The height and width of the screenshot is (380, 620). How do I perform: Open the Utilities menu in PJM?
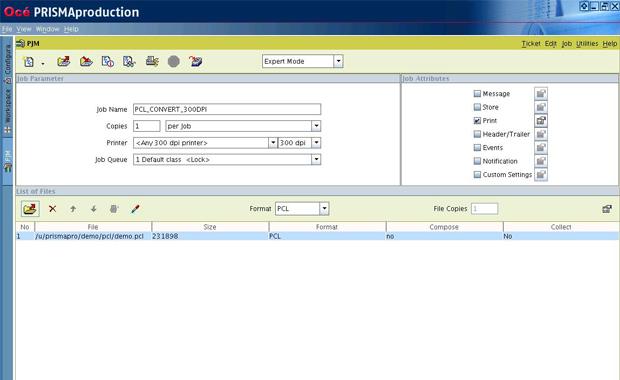click(x=587, y=43)
